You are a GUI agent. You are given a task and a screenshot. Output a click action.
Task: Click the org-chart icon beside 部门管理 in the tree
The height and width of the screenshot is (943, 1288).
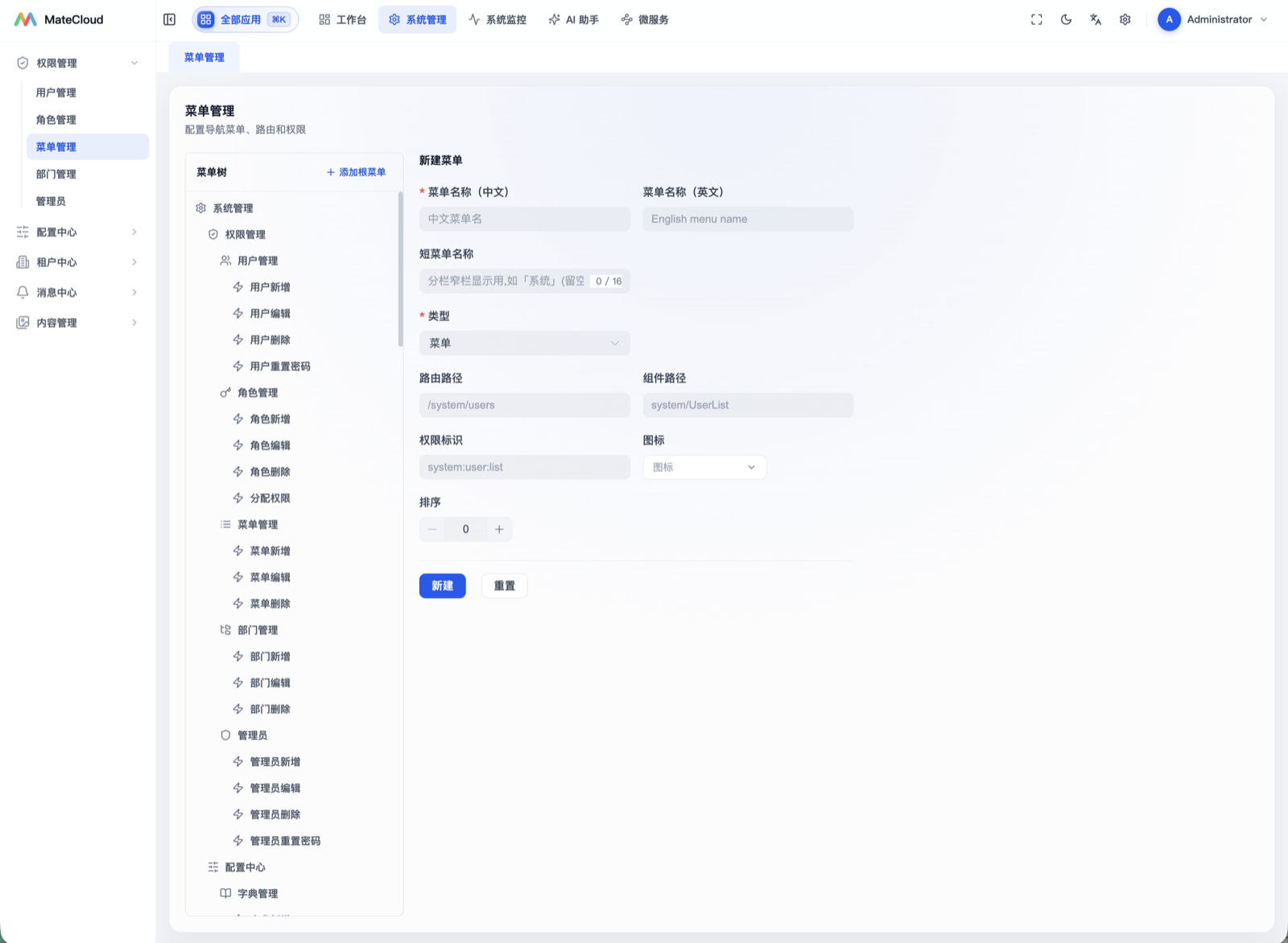pos(225,630)
